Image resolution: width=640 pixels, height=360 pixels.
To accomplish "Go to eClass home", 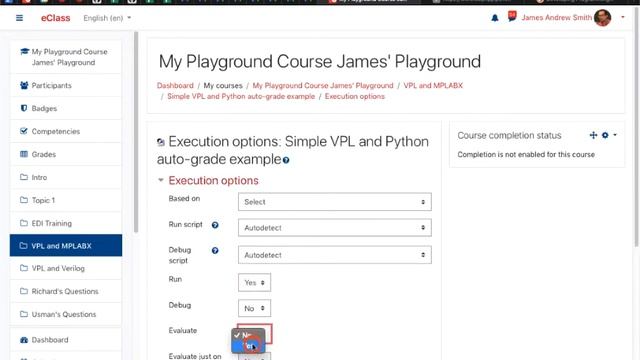I will 56,18.
